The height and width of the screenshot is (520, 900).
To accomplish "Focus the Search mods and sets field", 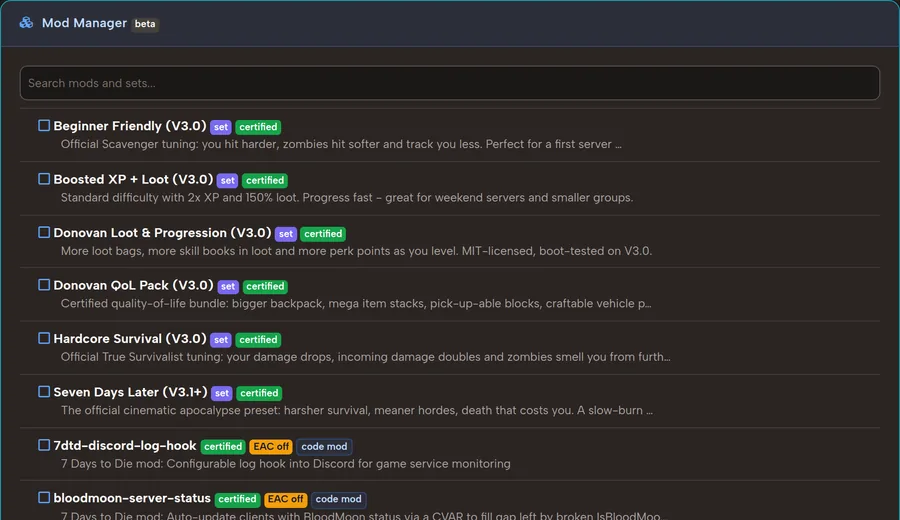I will (449, 83).
